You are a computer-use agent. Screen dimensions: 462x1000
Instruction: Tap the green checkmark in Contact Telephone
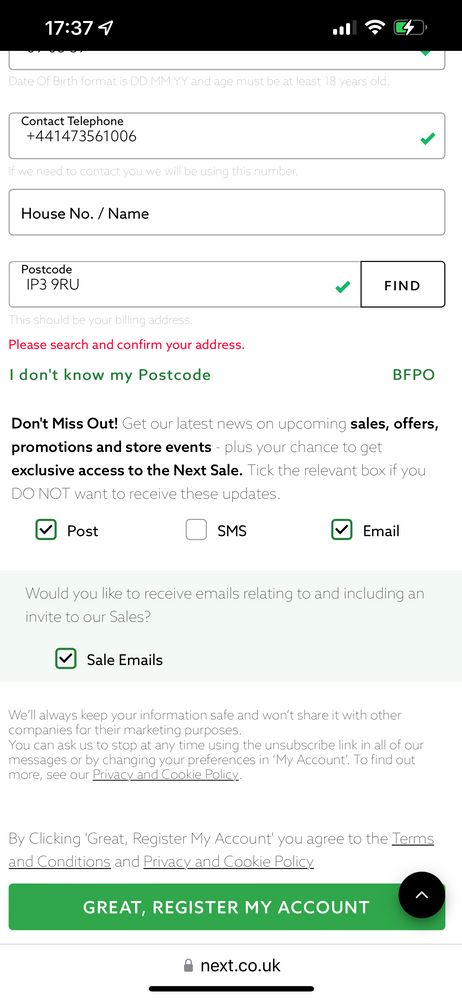[428, 138]
